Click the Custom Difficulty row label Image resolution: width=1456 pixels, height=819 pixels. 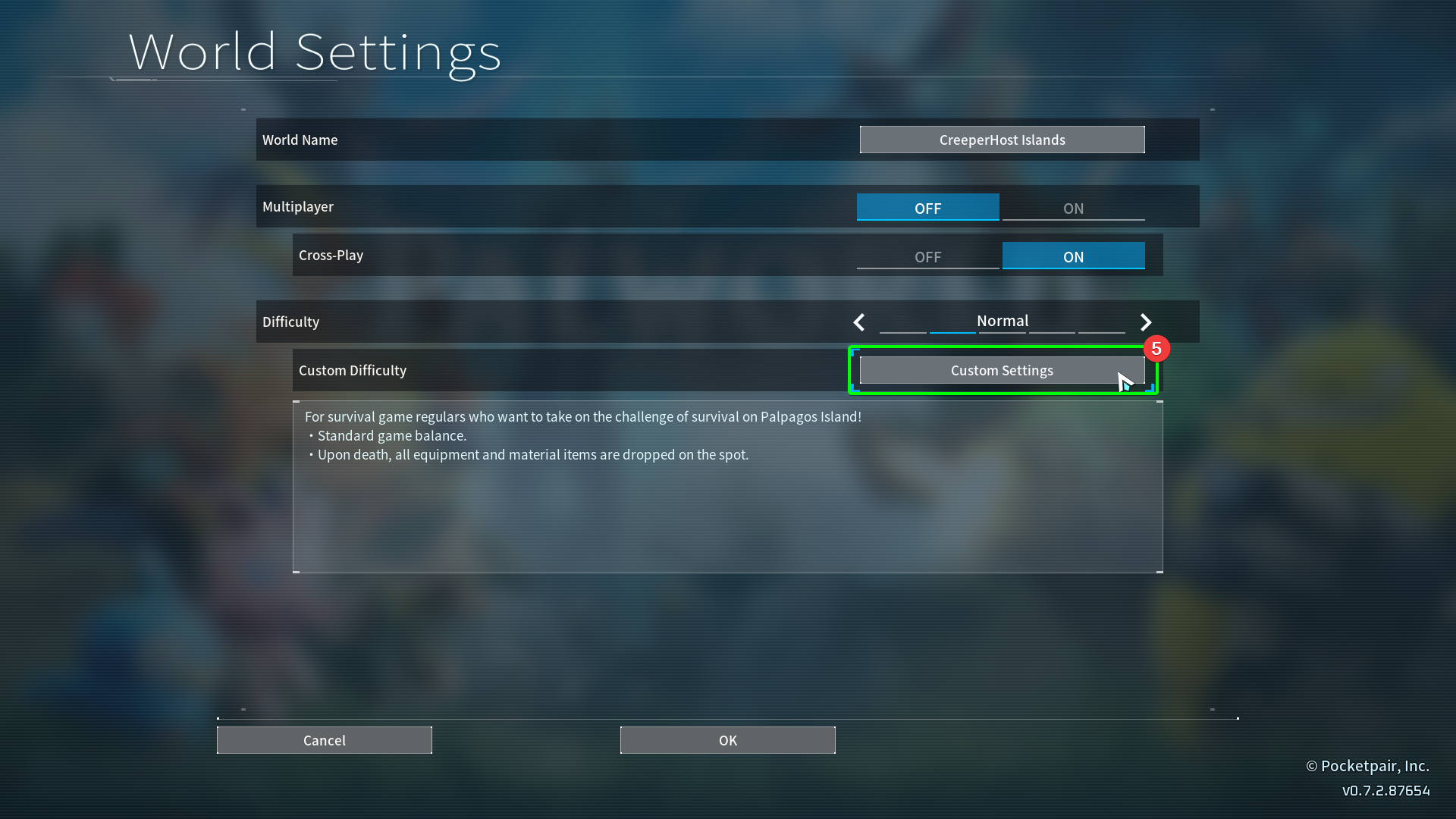[x=353, y=370]
